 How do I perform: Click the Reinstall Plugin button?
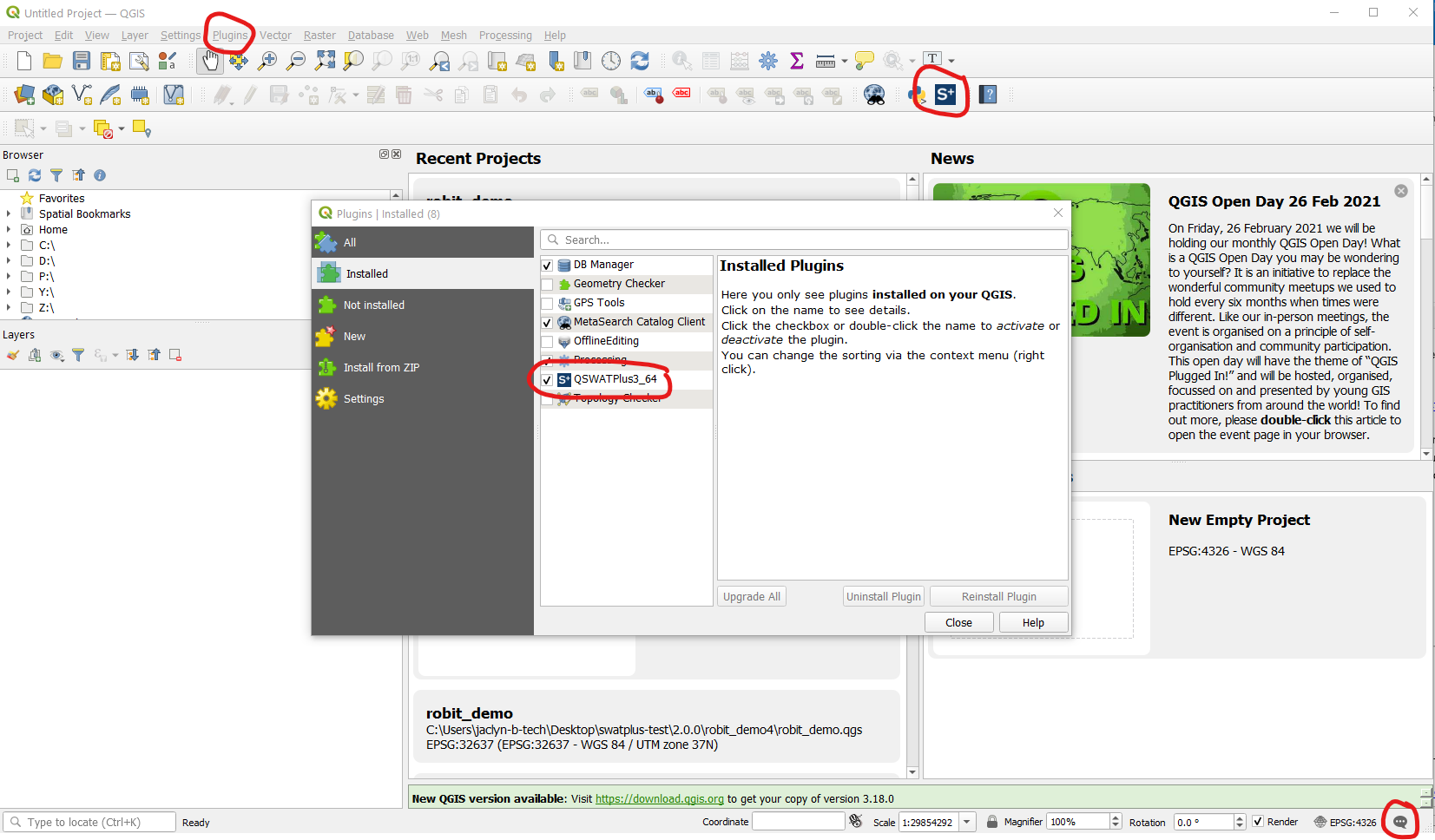click(x=998, y=597)
